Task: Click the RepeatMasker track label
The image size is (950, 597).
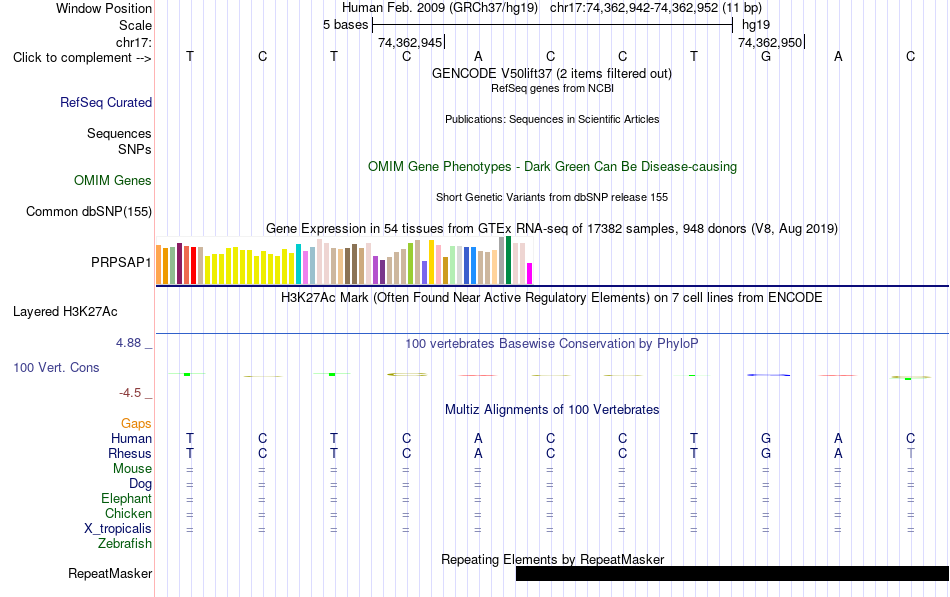Action: click(110, 573)
